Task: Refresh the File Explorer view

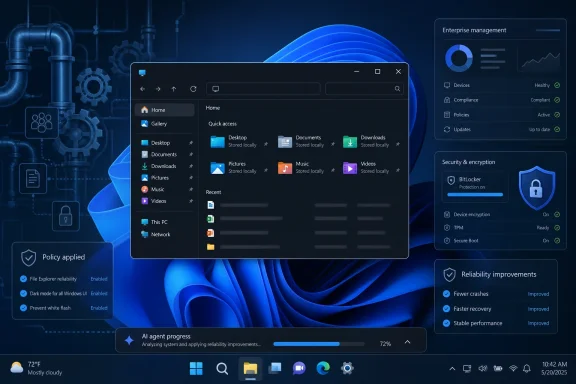Action: point(193,89)
